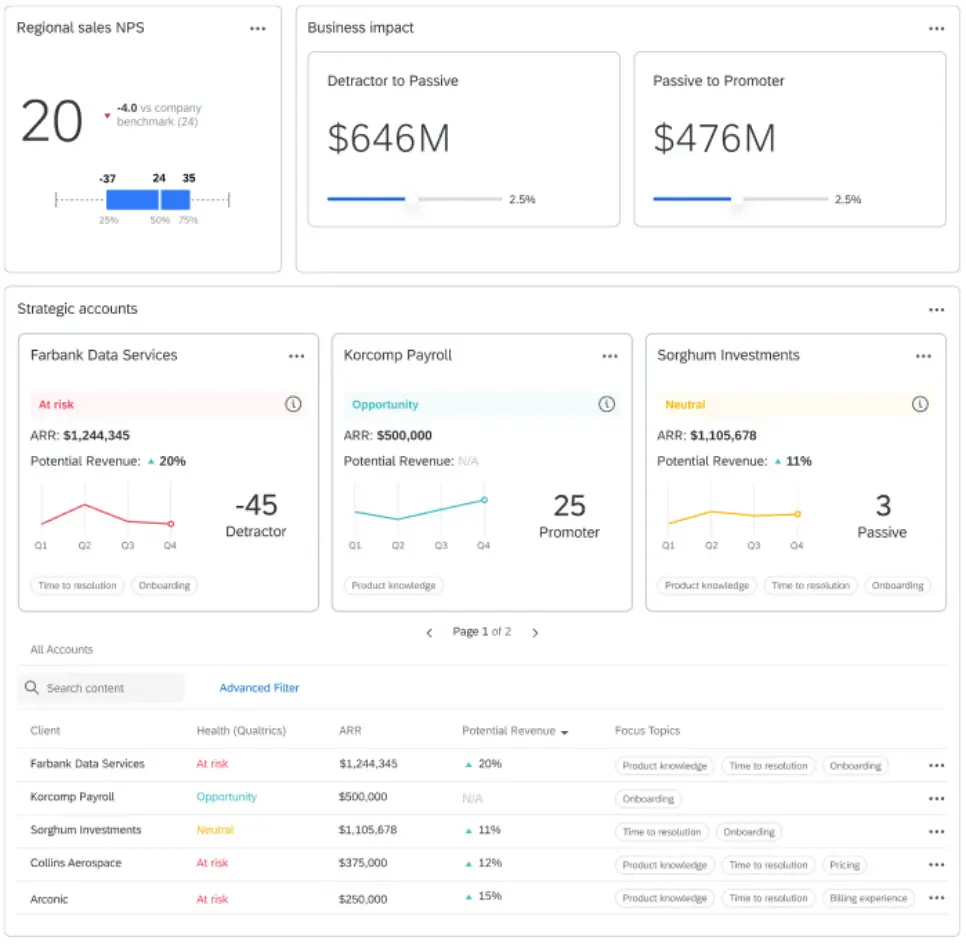Image resolution: width=966 pixels, height=944 pixels.
Task: Open the Business impact widget menu
Action: point(937,28)
